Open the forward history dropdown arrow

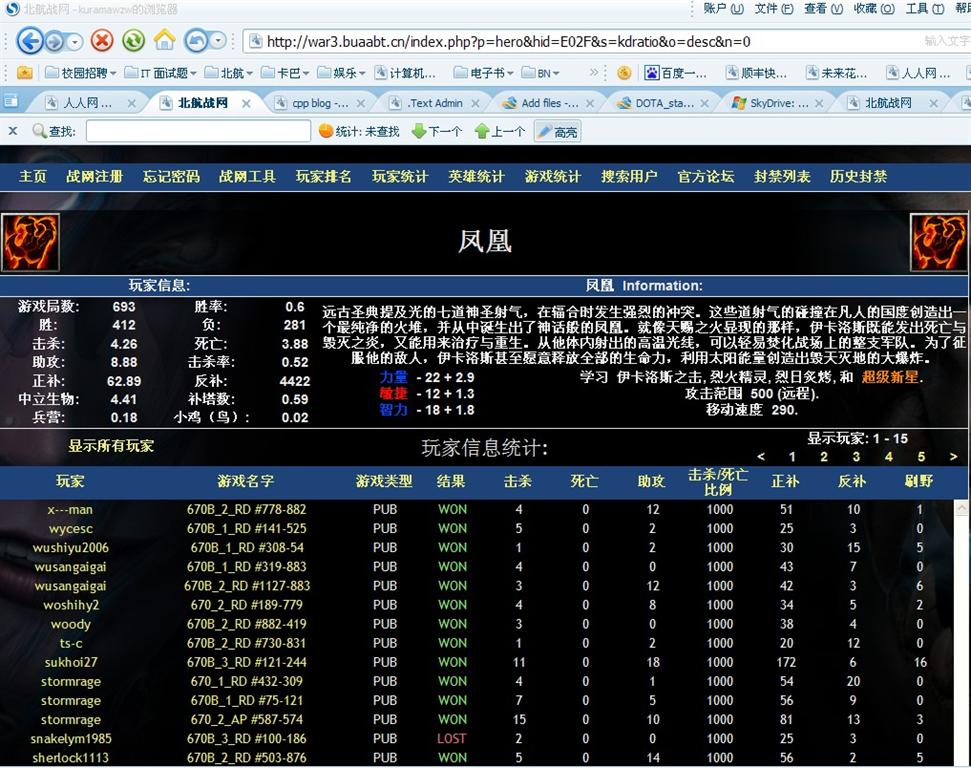pyautogui.click(x=74, y=42)
